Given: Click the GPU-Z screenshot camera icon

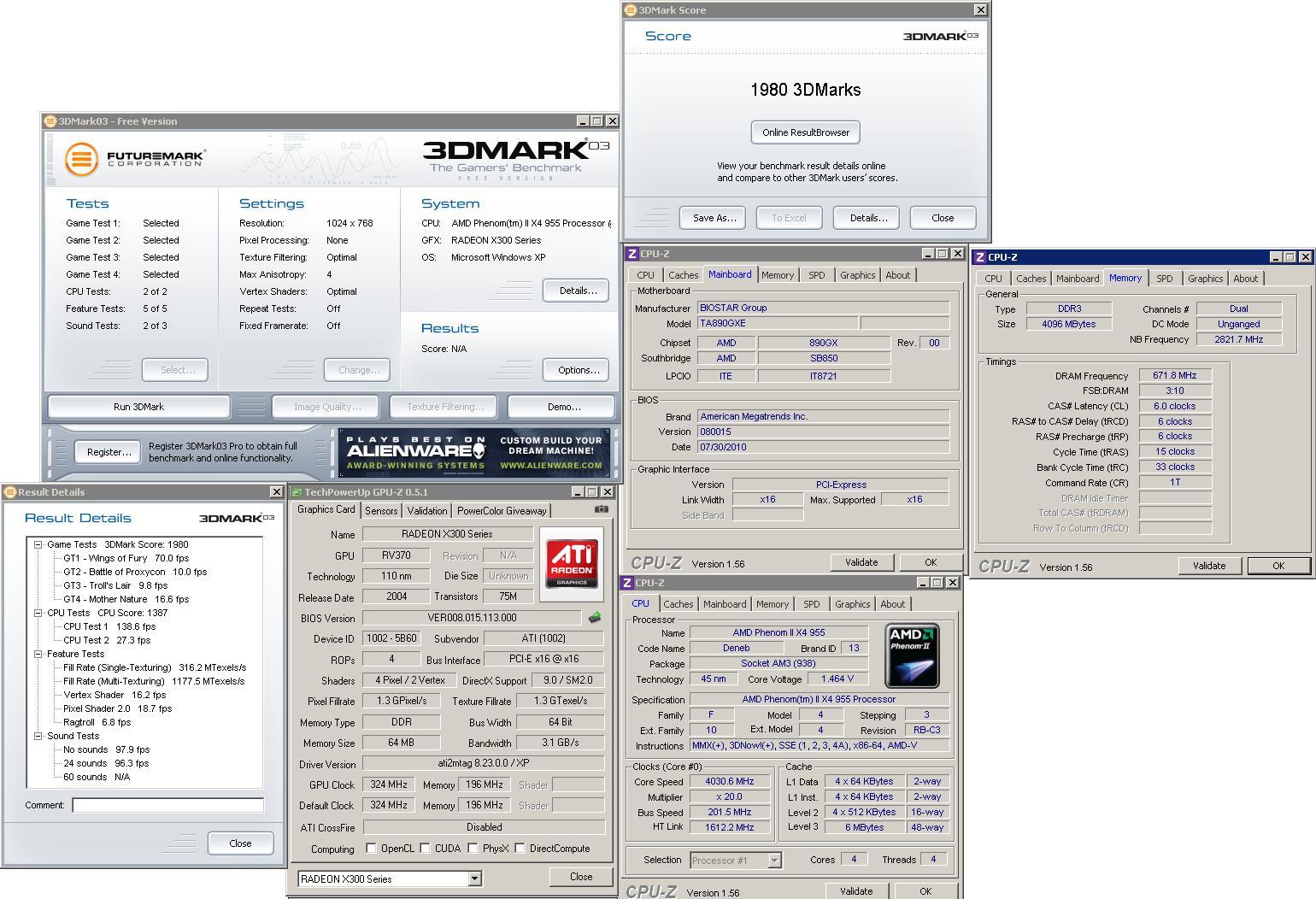Looking at the screenshot, I should click(602, 509).
